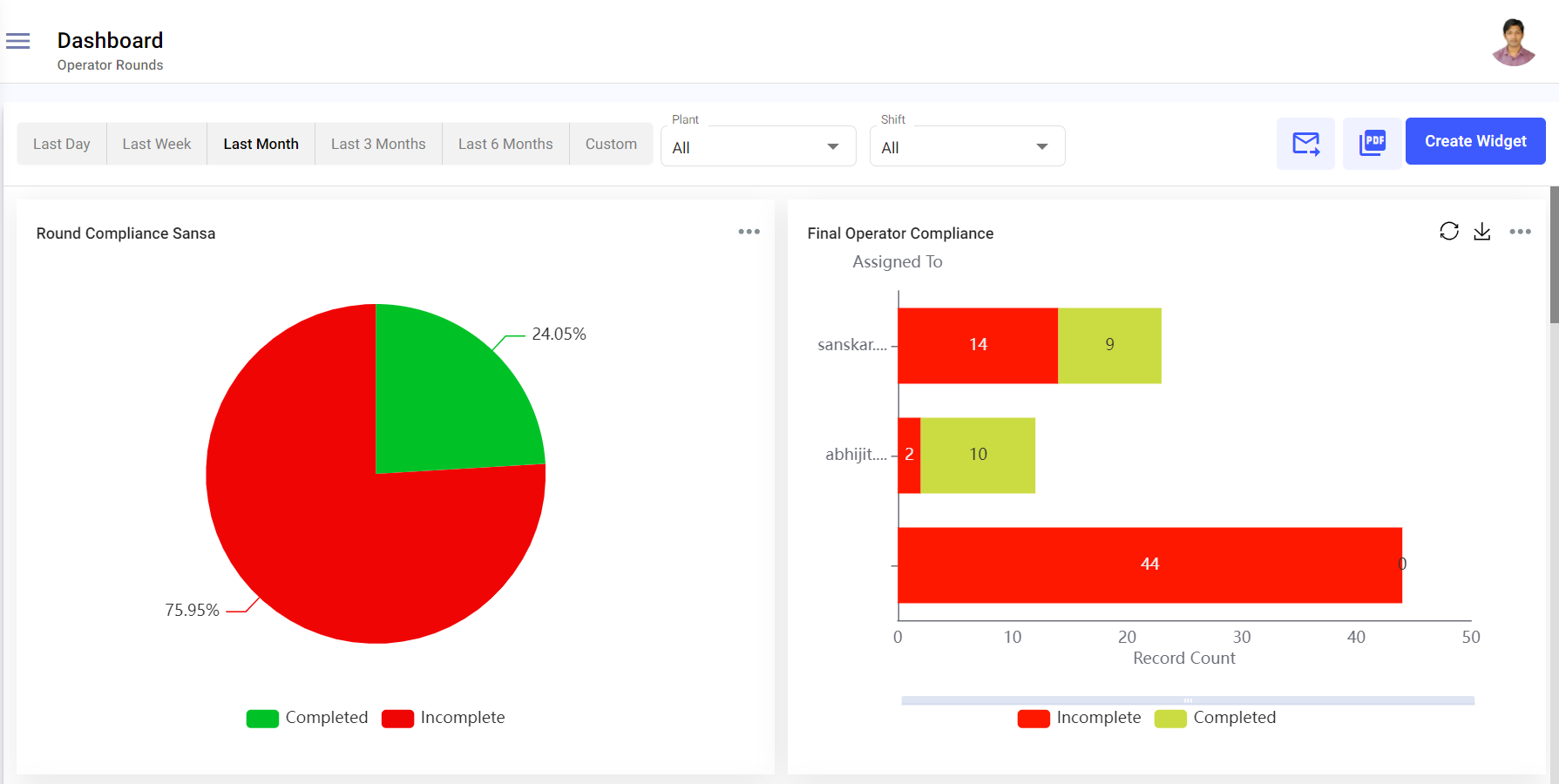Toggle Incomplete series in bar chart legend
This screenshot has width=1559, height=784.
point(1079,718)
